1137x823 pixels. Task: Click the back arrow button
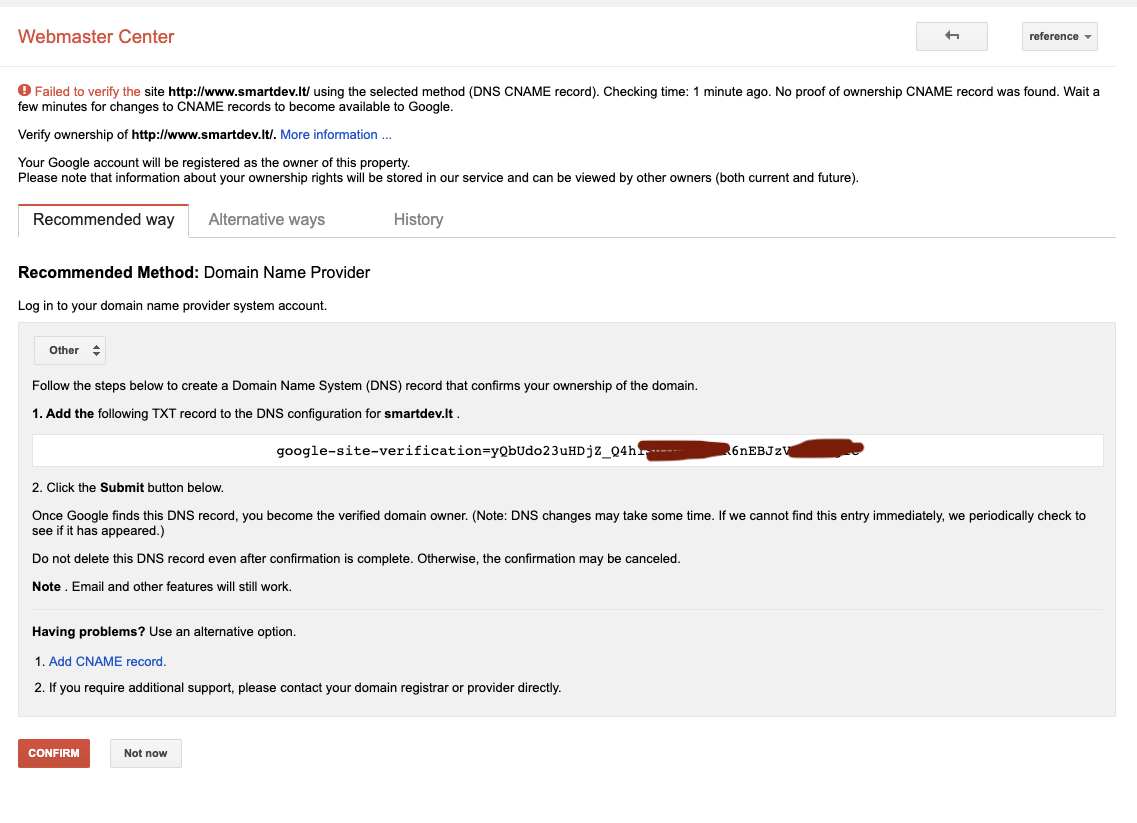[x=951, y=36]
